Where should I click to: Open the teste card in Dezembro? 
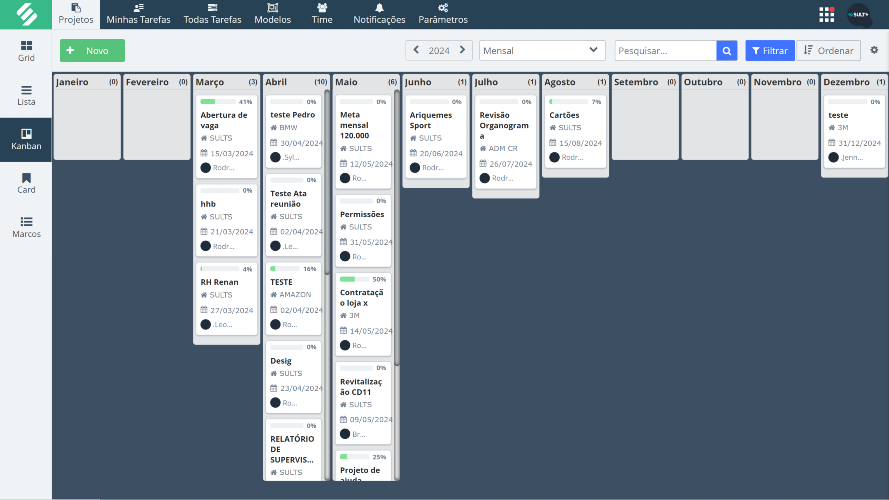pyautogui.click(x=854, y=131)
